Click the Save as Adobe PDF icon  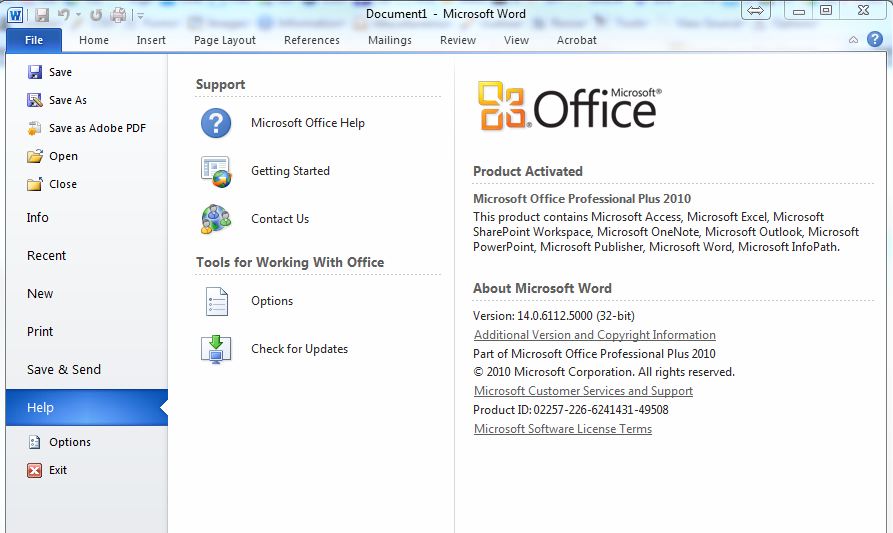[35, 128]
